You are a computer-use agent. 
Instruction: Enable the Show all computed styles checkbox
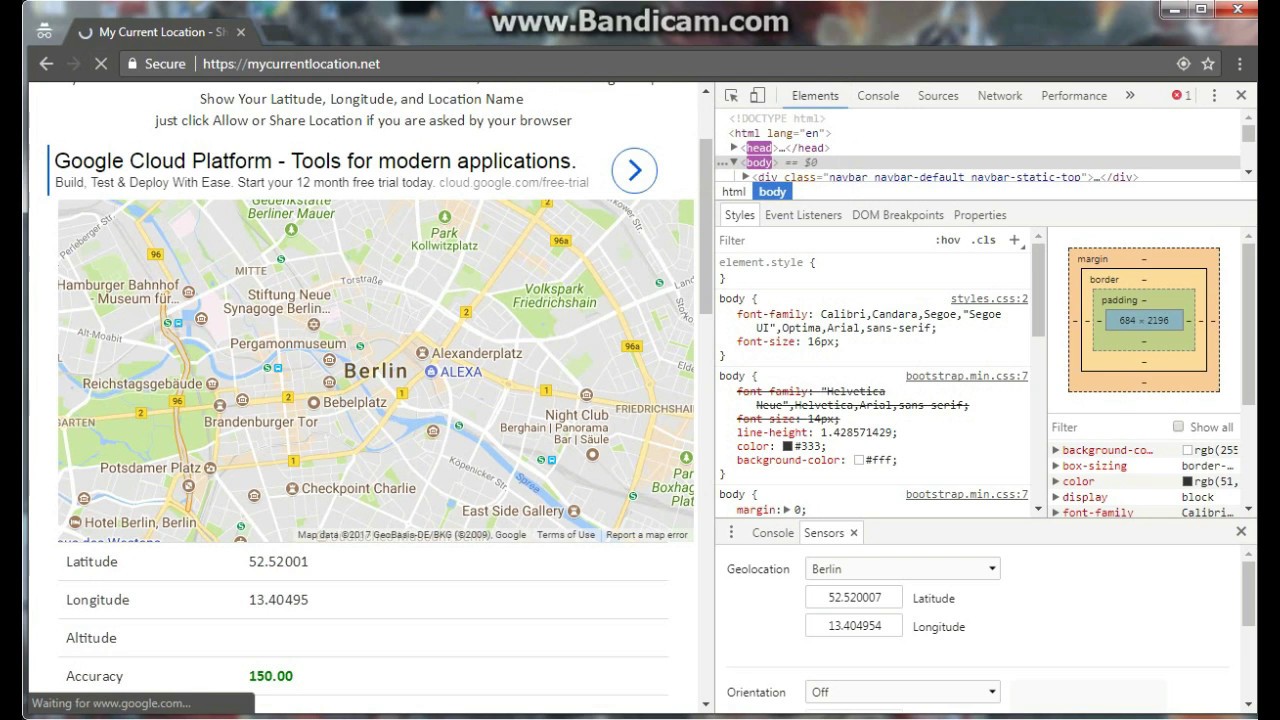(1178, 427)
